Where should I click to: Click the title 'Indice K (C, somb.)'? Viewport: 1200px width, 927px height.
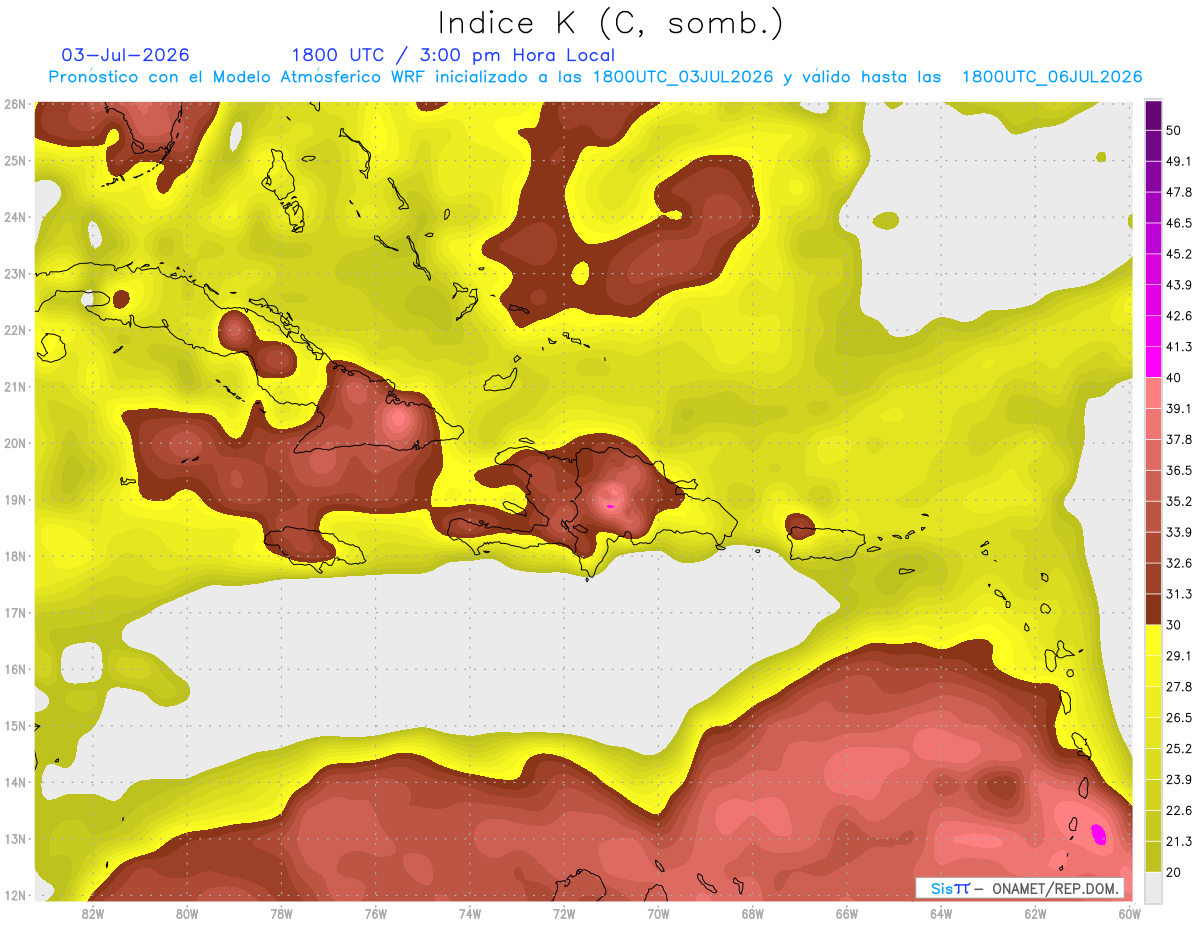point(611,23)
